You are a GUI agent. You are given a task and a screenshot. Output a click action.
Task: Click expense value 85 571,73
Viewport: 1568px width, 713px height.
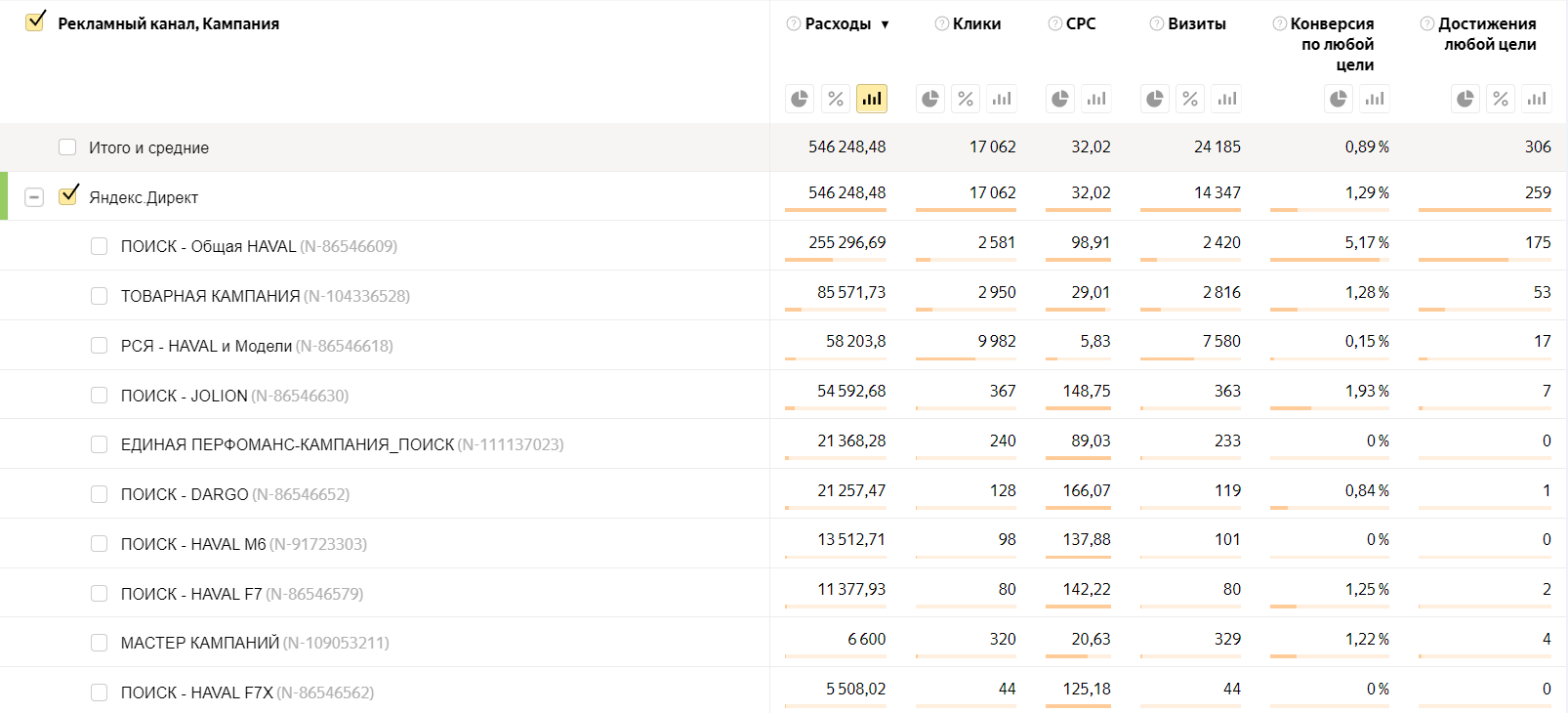point(851,292)
